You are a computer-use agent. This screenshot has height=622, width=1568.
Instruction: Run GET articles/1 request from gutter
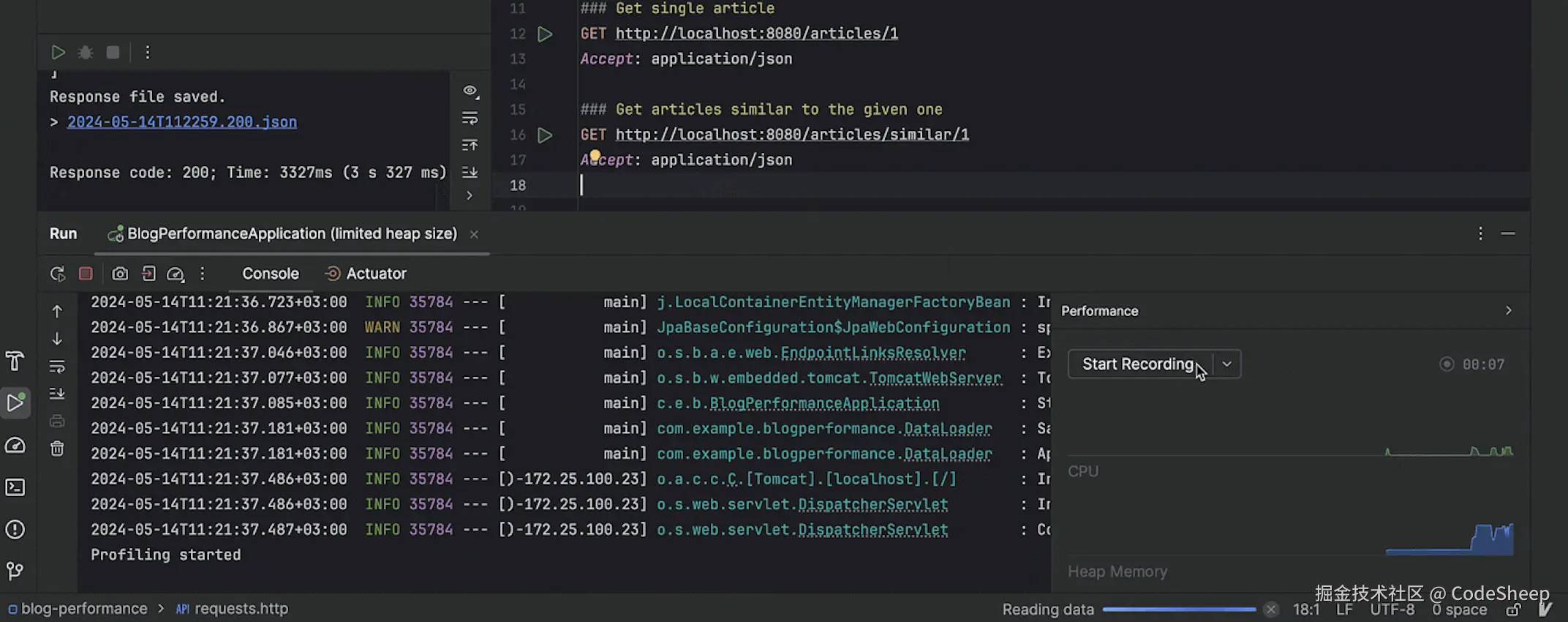tap(545, 34)
